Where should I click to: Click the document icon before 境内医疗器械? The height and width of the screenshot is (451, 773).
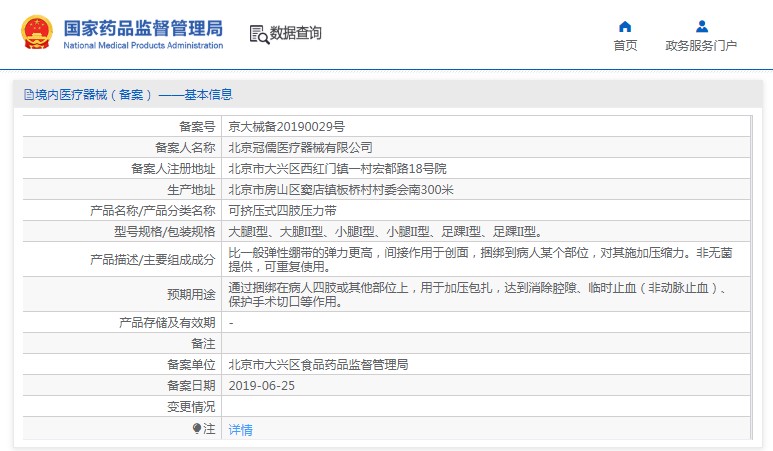tap(28, 95)
